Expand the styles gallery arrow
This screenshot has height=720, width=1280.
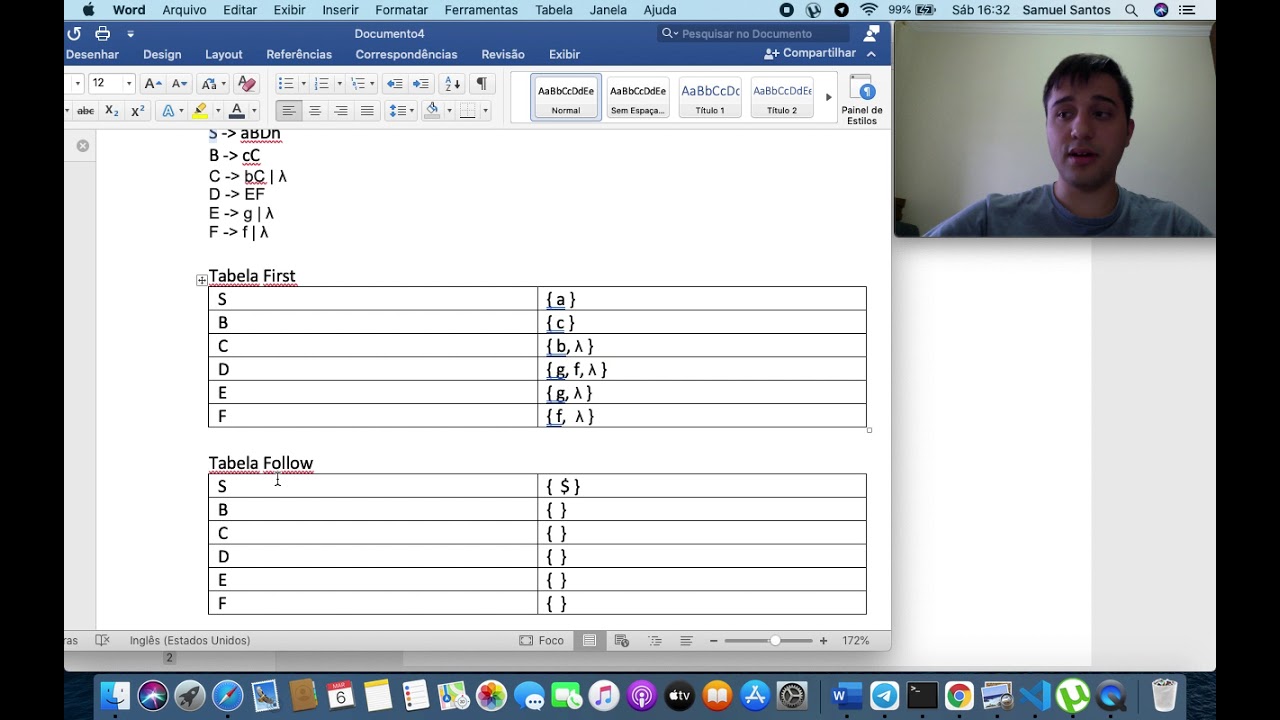(828, 97)
